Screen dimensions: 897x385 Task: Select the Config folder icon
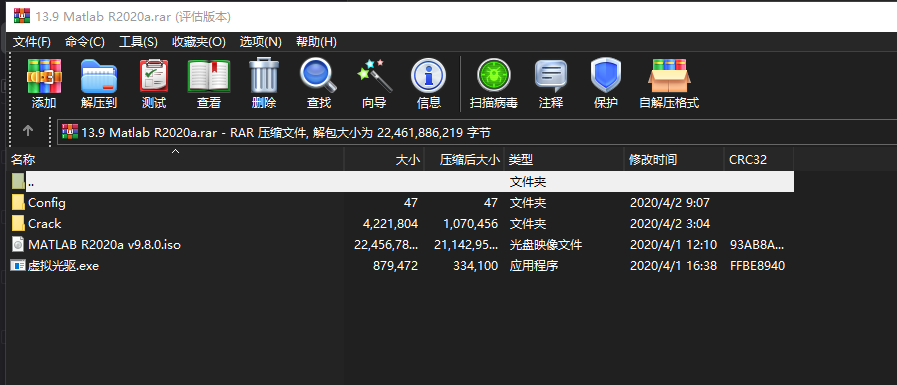18,203
